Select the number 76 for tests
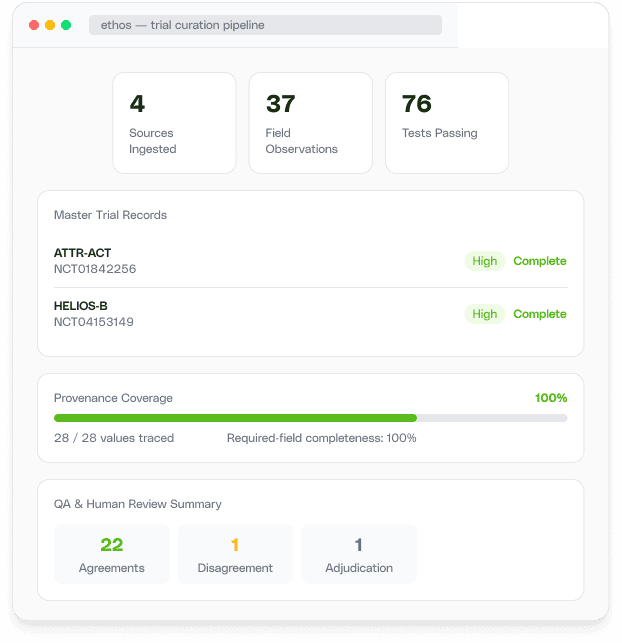Screen dimensions: 622x643 pos(417,103)
